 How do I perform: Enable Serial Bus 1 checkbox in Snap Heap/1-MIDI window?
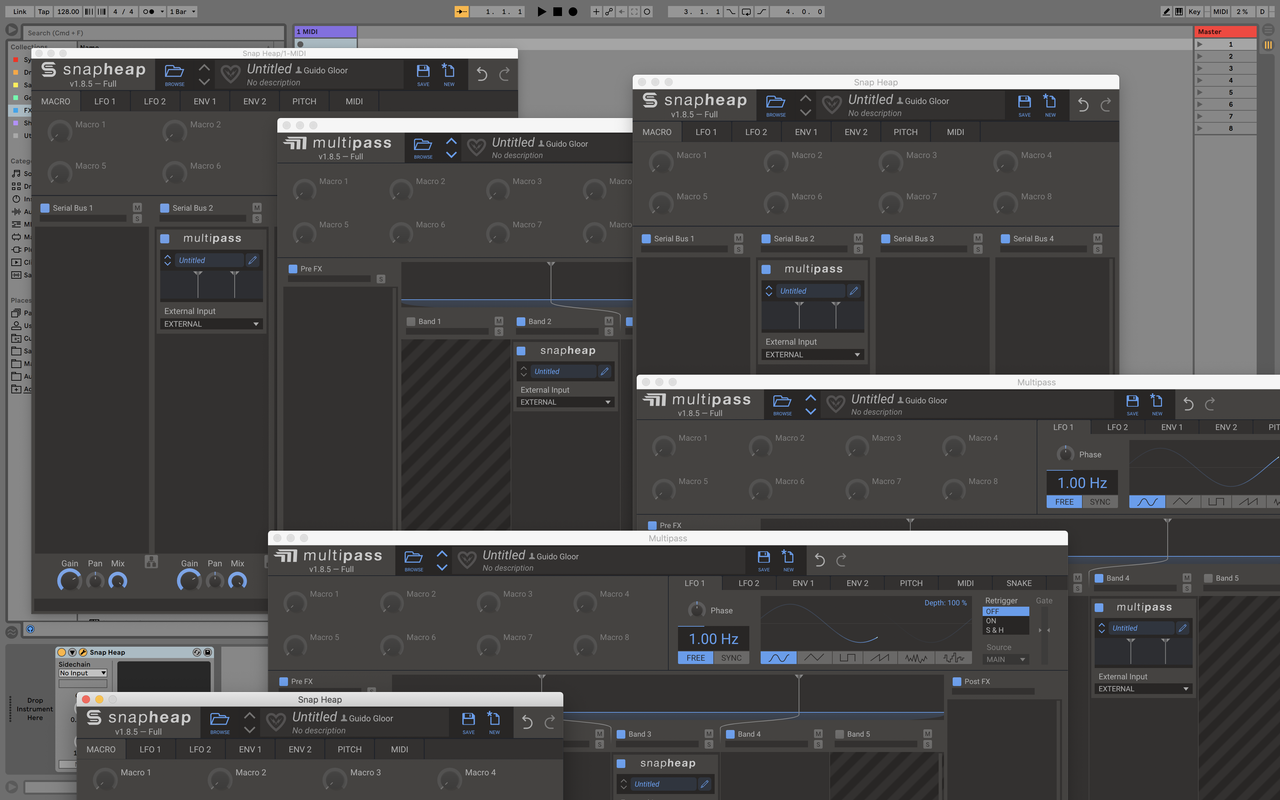point(45,208)
